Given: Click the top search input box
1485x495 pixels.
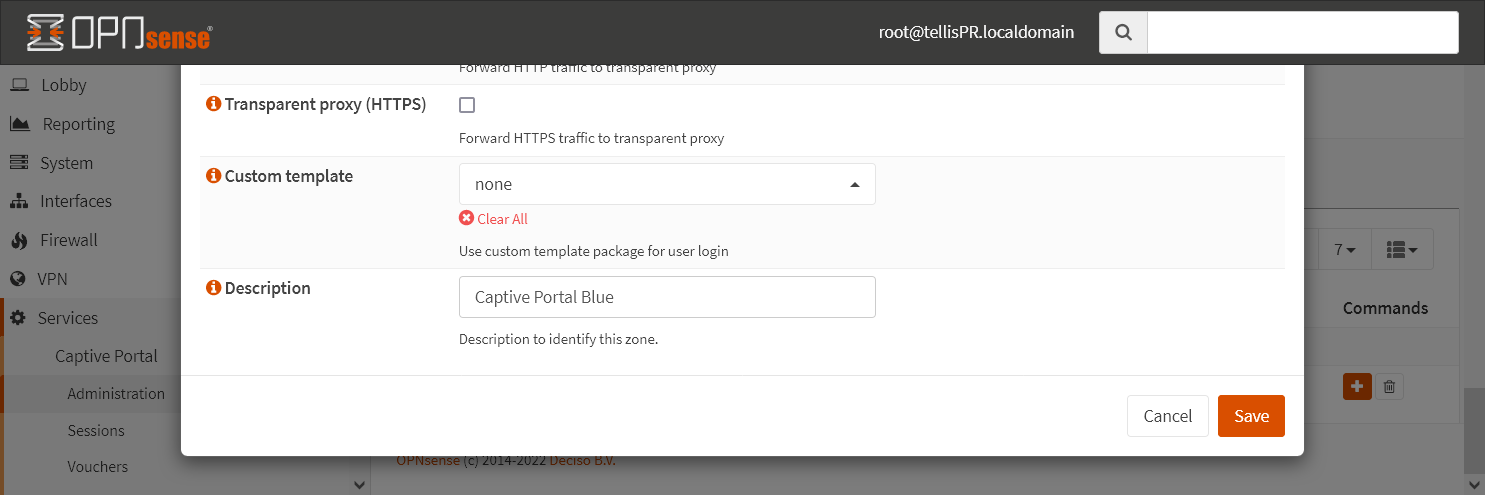Looking at the screenshot, I should pyautogui.click(x=1302, y=33).
